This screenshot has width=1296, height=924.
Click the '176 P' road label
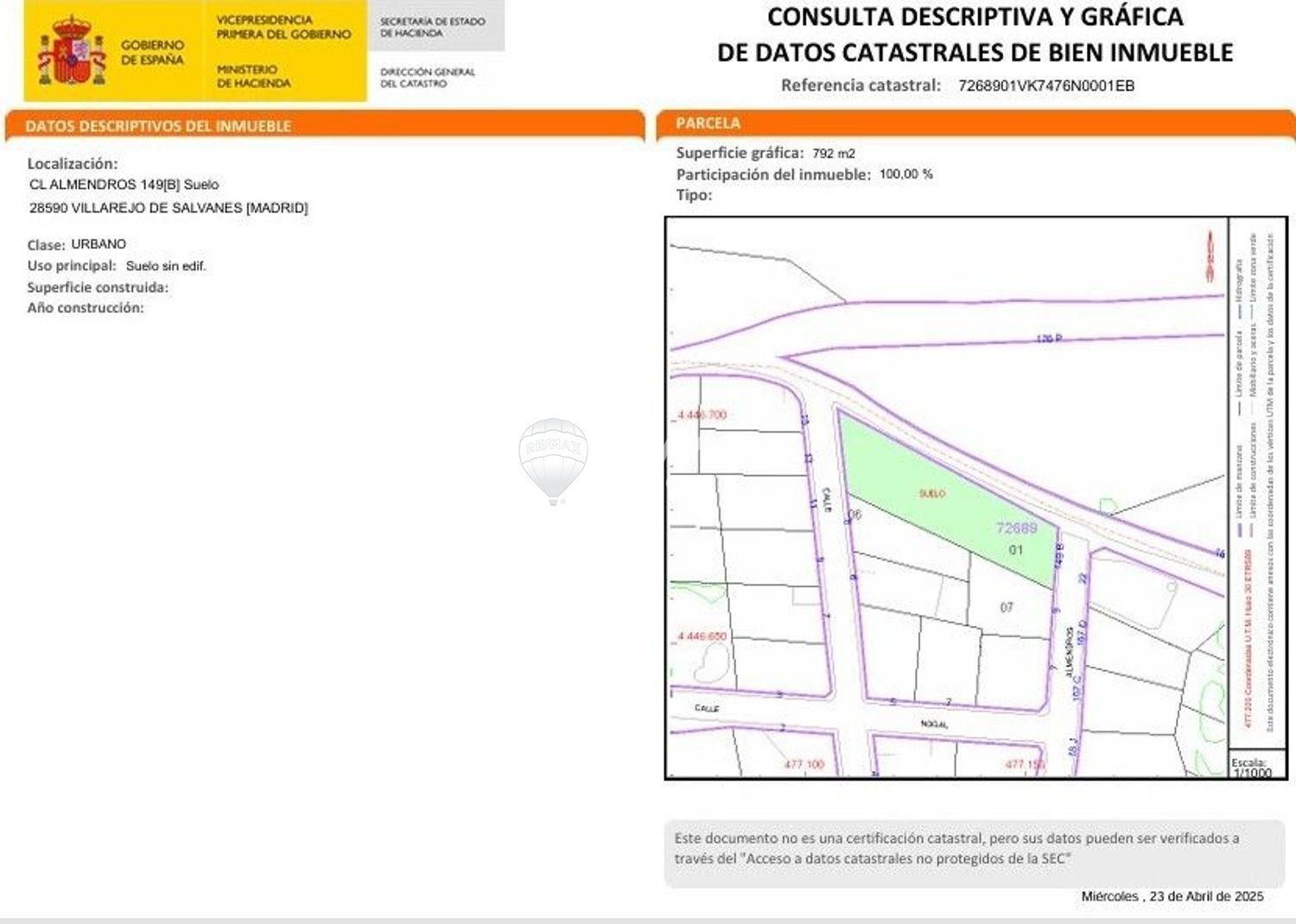(1049, 339)
